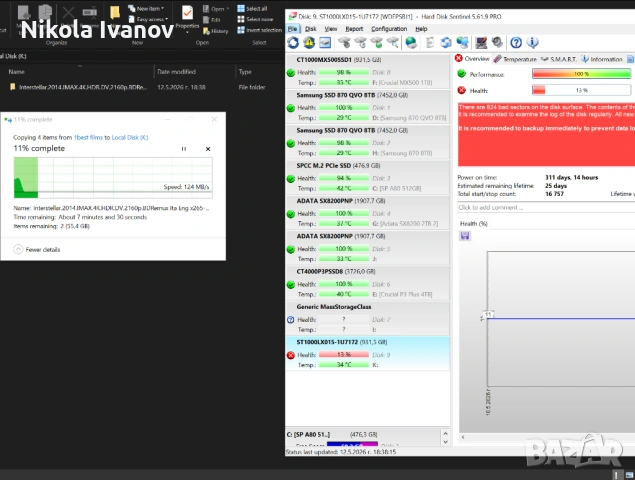635x480 pixels.
Task: Switch to the Temperature tab
Action: 516,59
